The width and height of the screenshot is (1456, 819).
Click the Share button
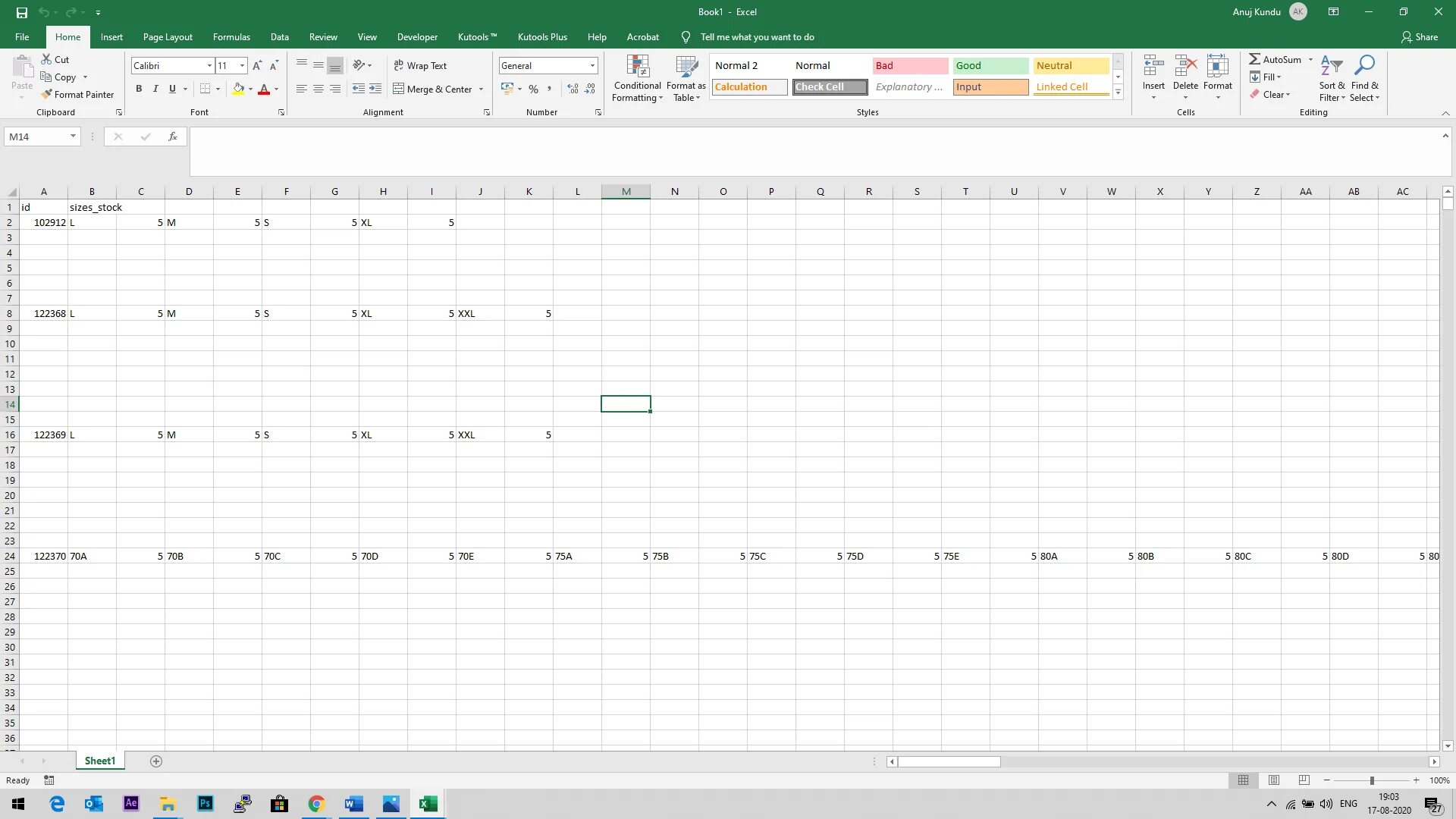click(1419, 37)
